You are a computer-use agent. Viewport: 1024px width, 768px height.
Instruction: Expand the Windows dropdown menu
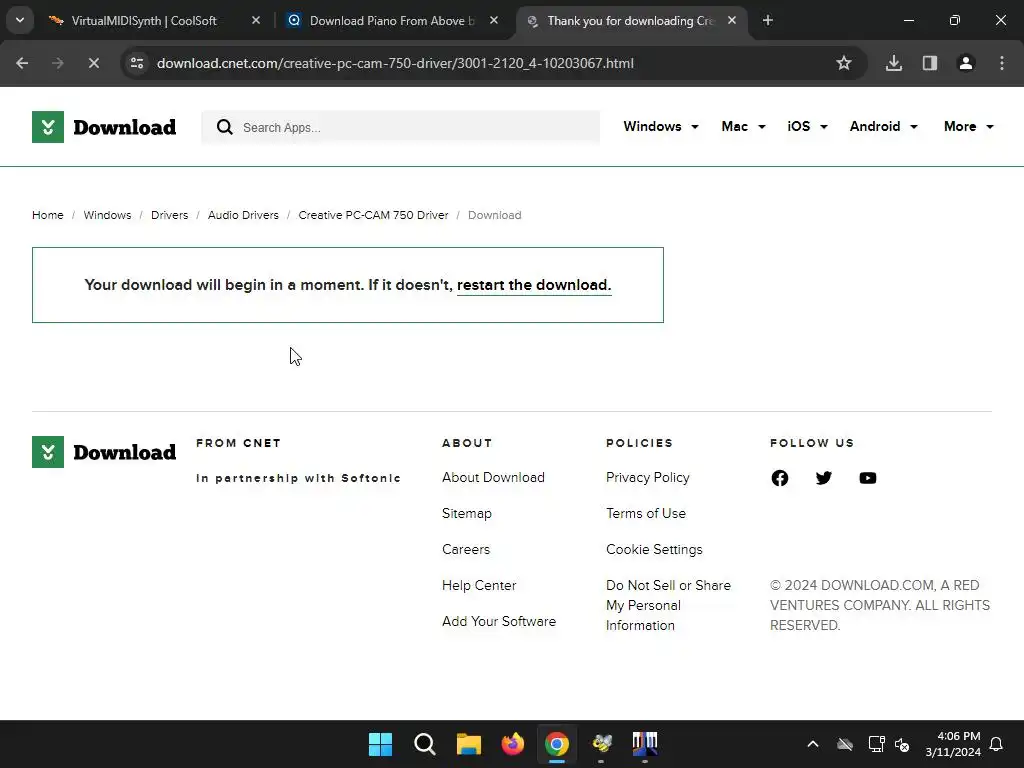661,127
